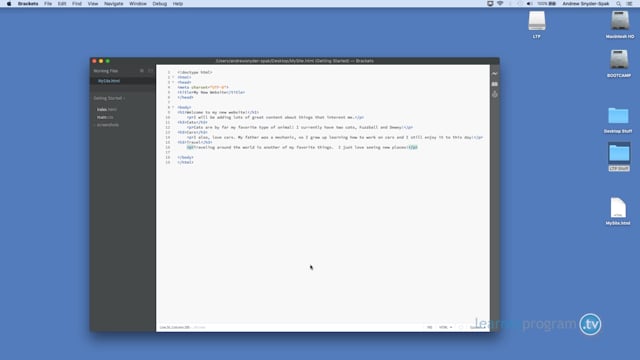Click the h1 welcome heading code line
The image size is (640, 360).
click(x=218, y=112)
